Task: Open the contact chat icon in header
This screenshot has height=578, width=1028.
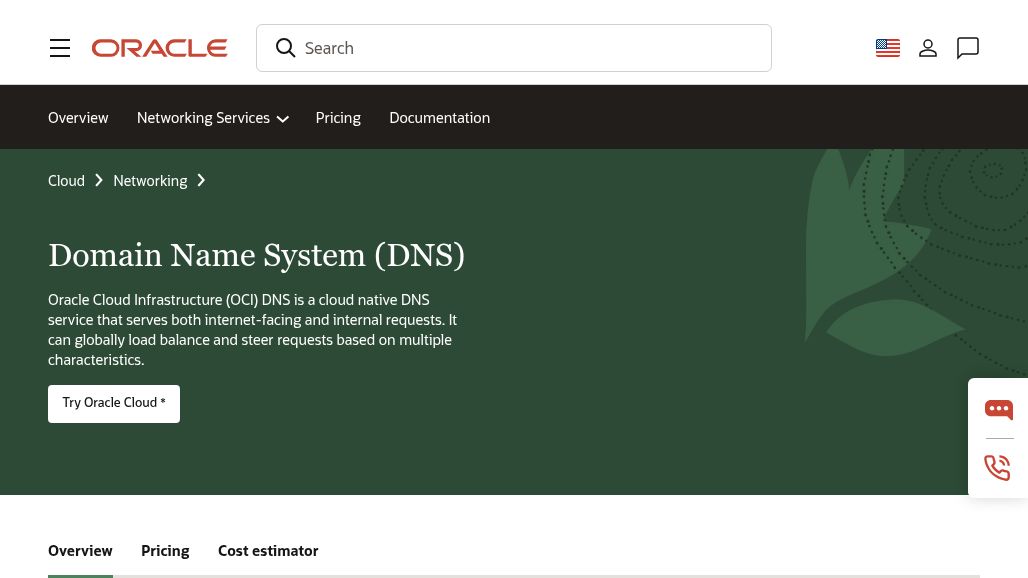Action: 968,48
